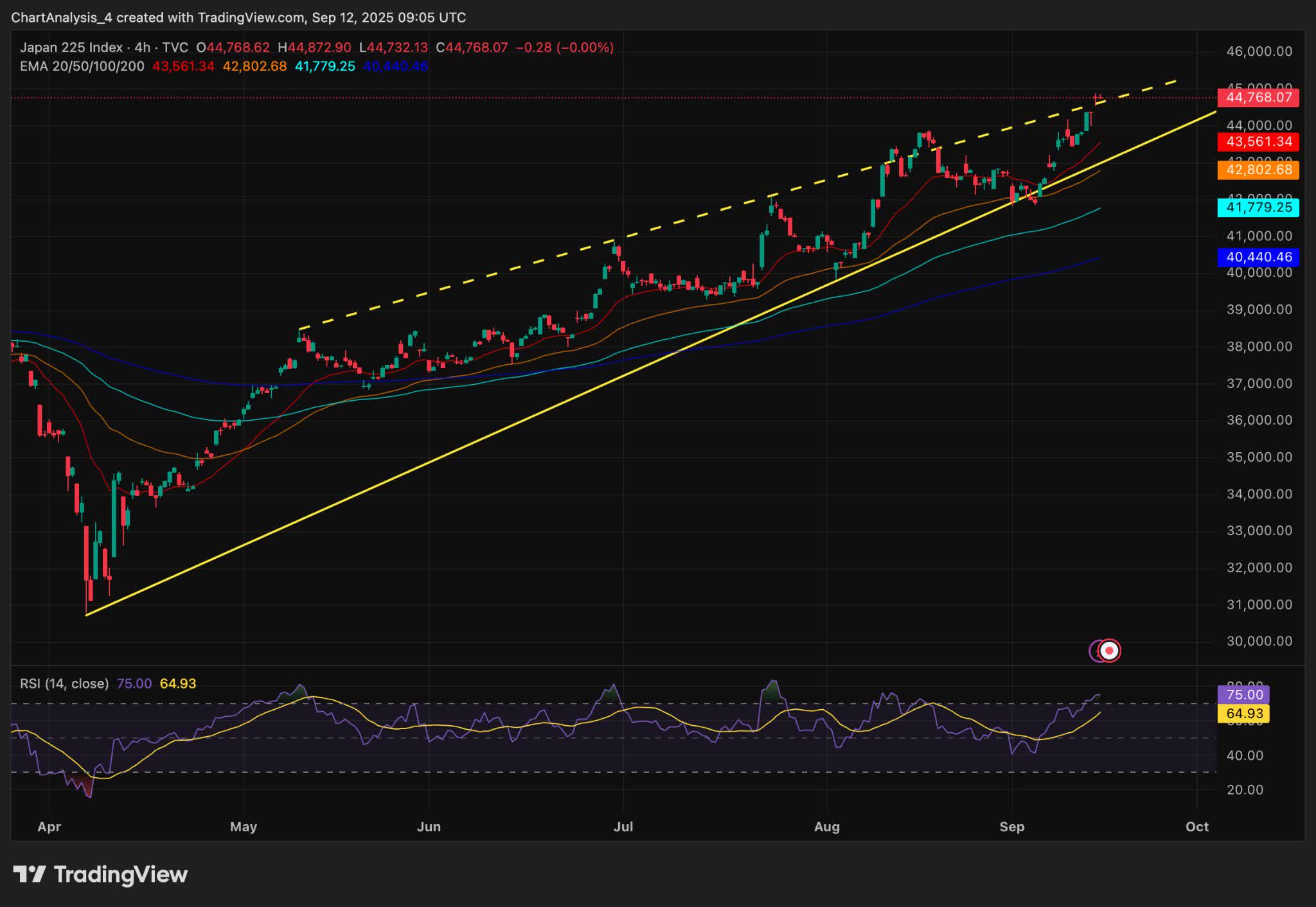Click the purple 75.00 RSI badge
Image resolution: width=1316 pixels, height=907 pixels.
point(1243,695)
